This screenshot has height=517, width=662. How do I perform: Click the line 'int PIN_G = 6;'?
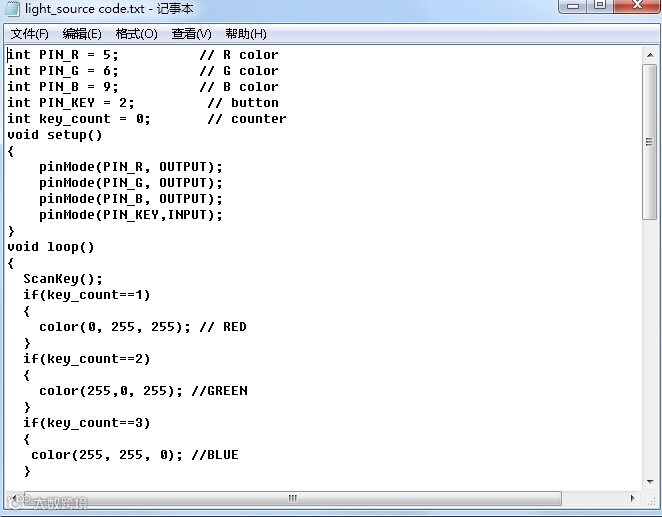pos(63,71)
